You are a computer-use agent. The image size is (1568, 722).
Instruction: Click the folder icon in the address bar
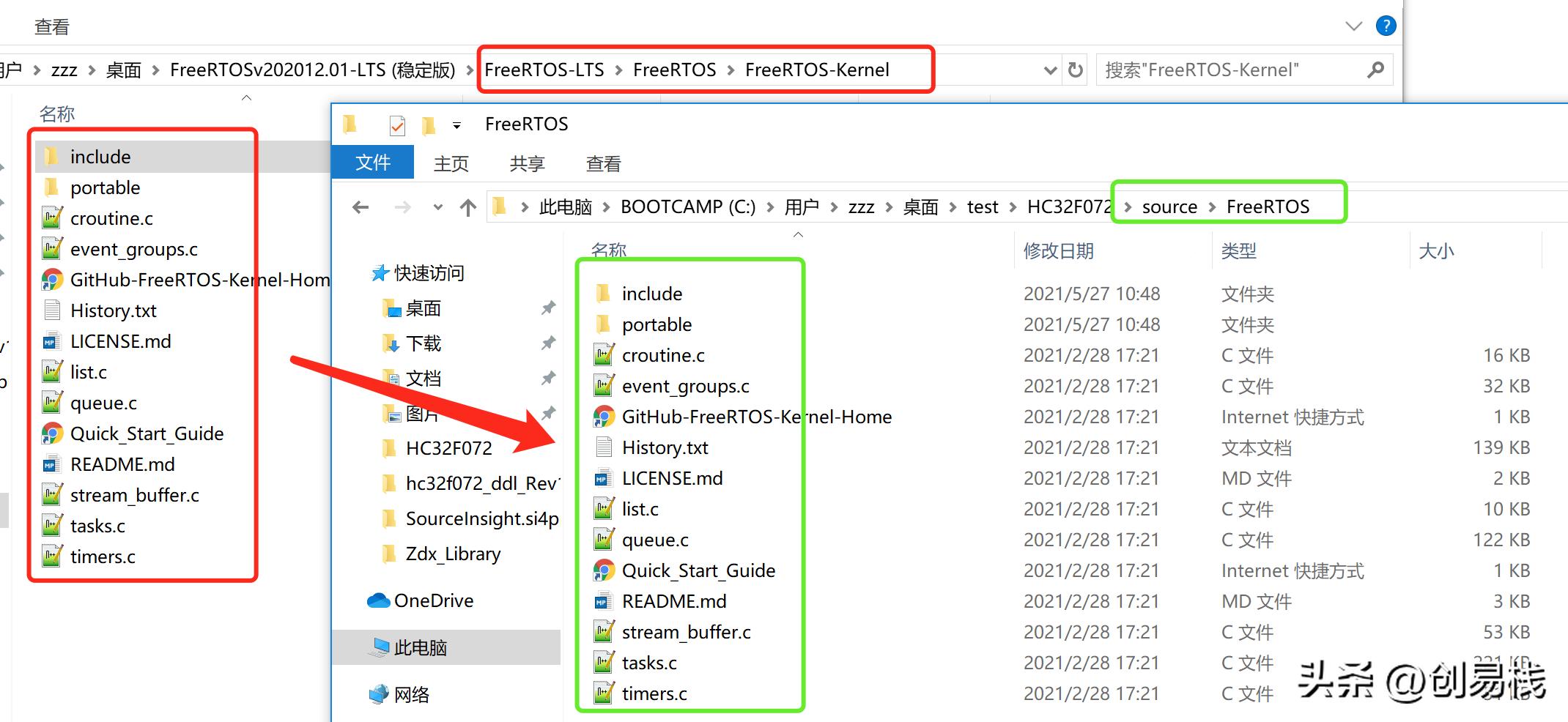(x=500, y=206)
